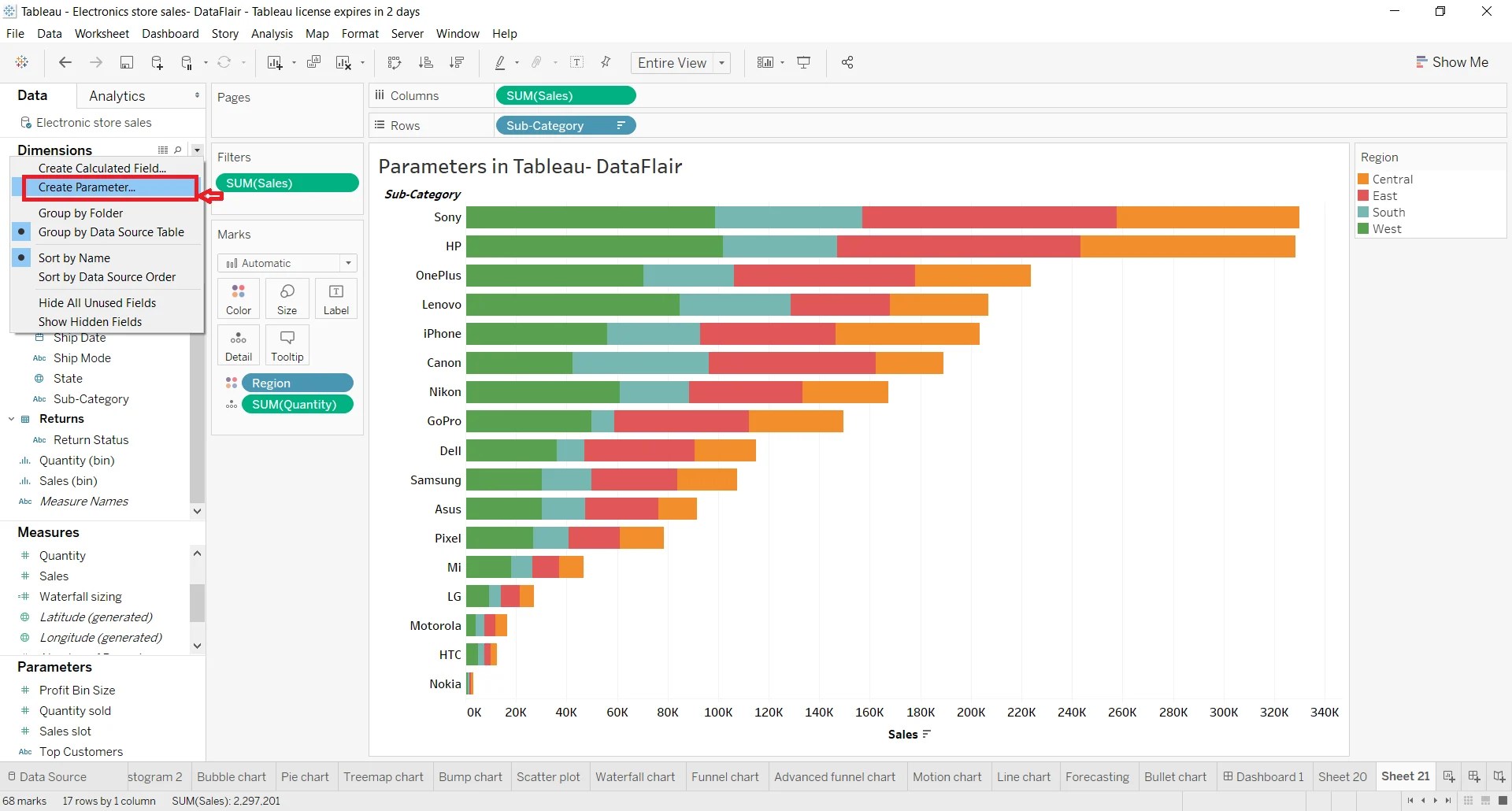Open the Tooltip marks card
This screenshot has width=1512, height=811.
(x=287, y=345)
